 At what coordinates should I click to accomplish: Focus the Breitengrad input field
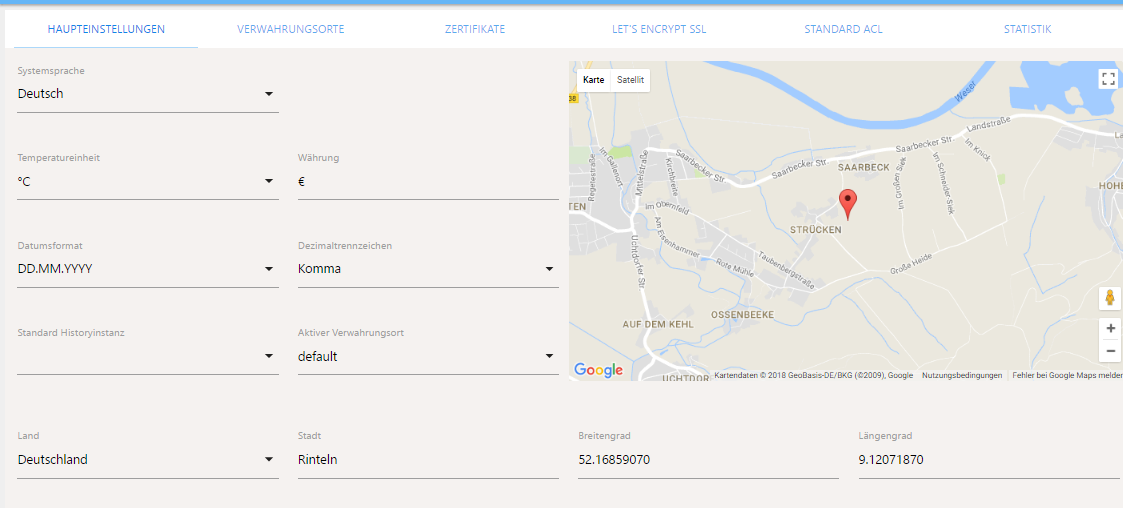tap(708, 459)
